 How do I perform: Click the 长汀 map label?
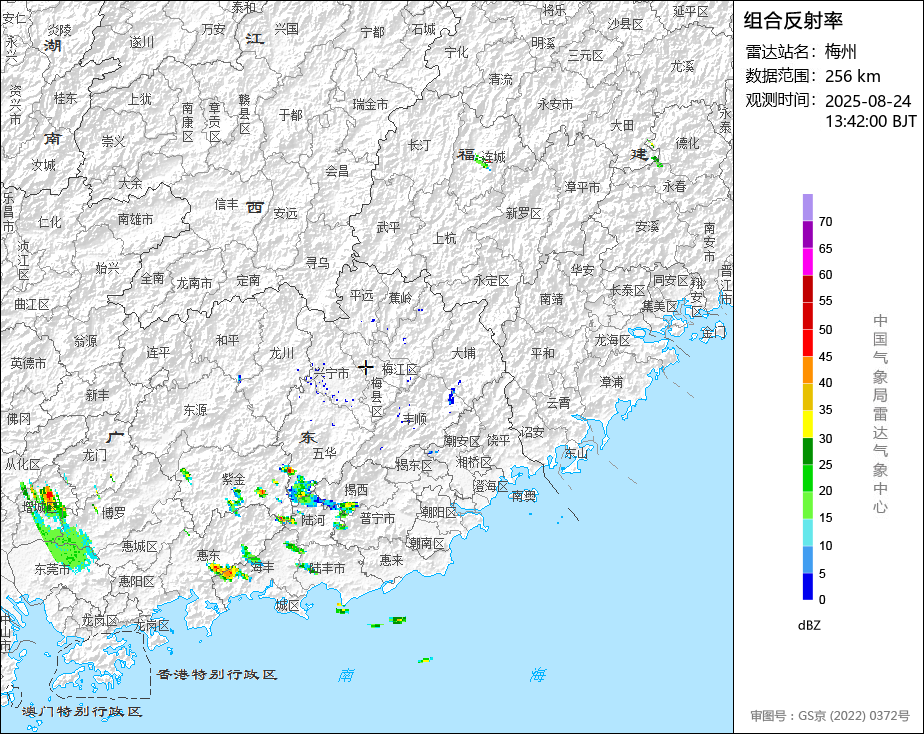[420, 144]
